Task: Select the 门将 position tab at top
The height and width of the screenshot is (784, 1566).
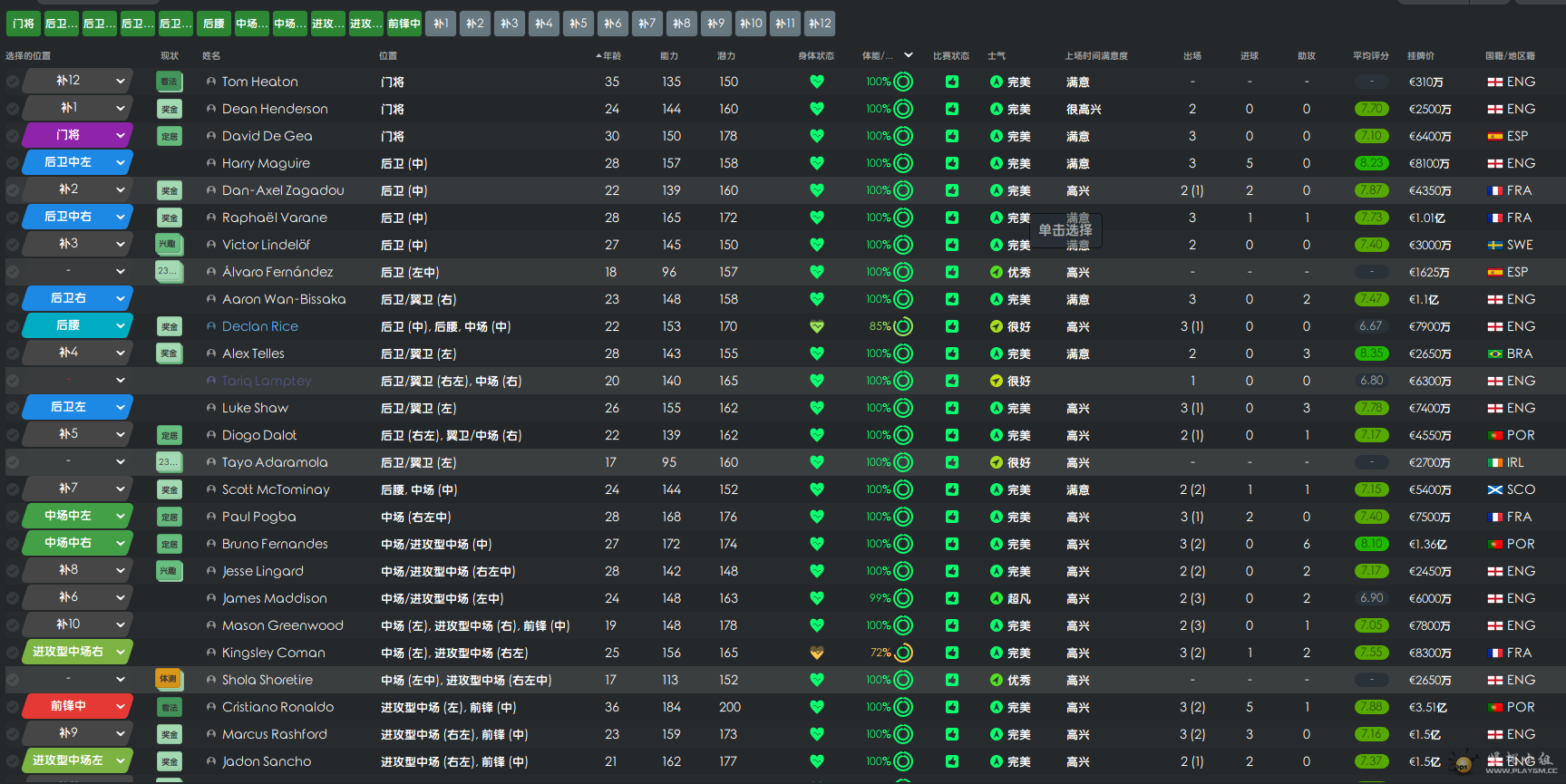Action: coord(24,24)
